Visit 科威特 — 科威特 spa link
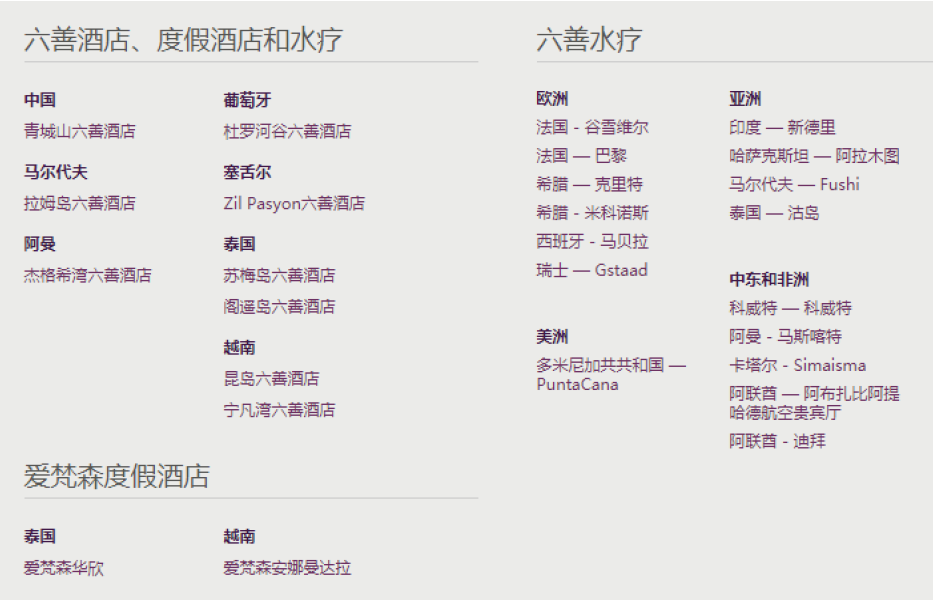The image size is (933, 600). 790,308
